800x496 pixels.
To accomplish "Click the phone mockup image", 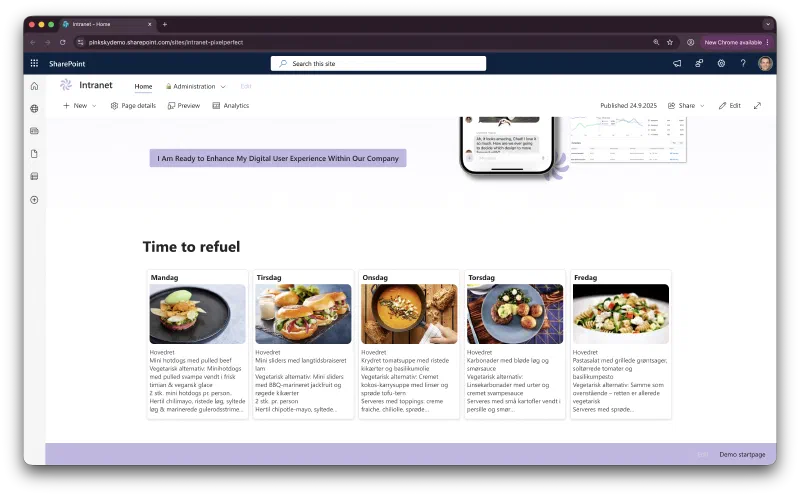I will click(x=507, y=145).
